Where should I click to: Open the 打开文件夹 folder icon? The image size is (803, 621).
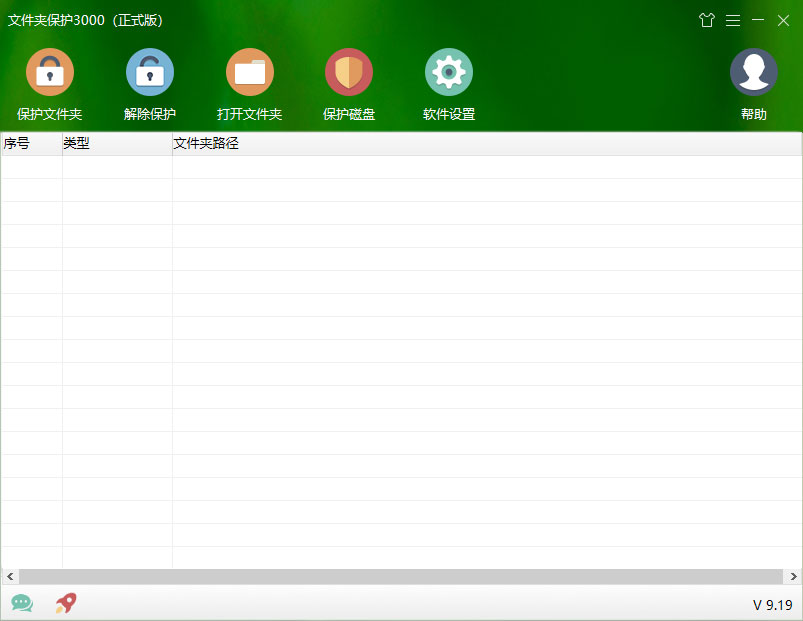249,72
